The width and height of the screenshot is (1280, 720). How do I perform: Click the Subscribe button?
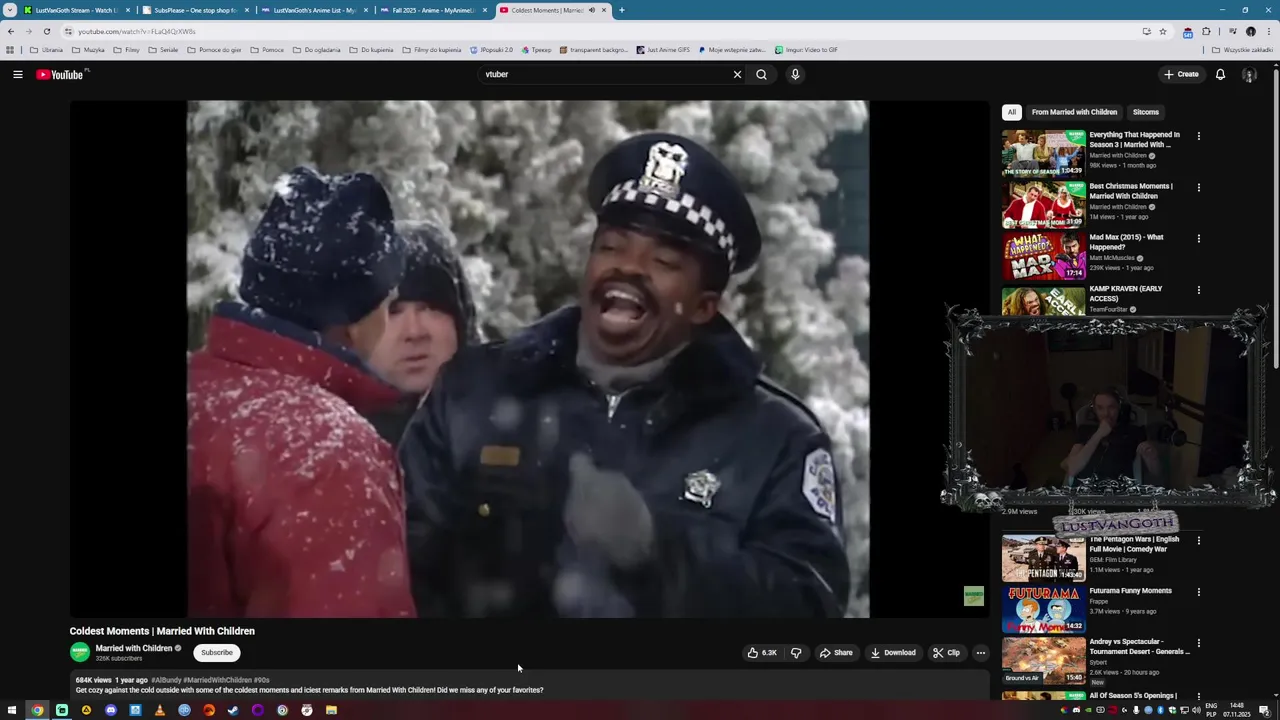tap(217, 652)
